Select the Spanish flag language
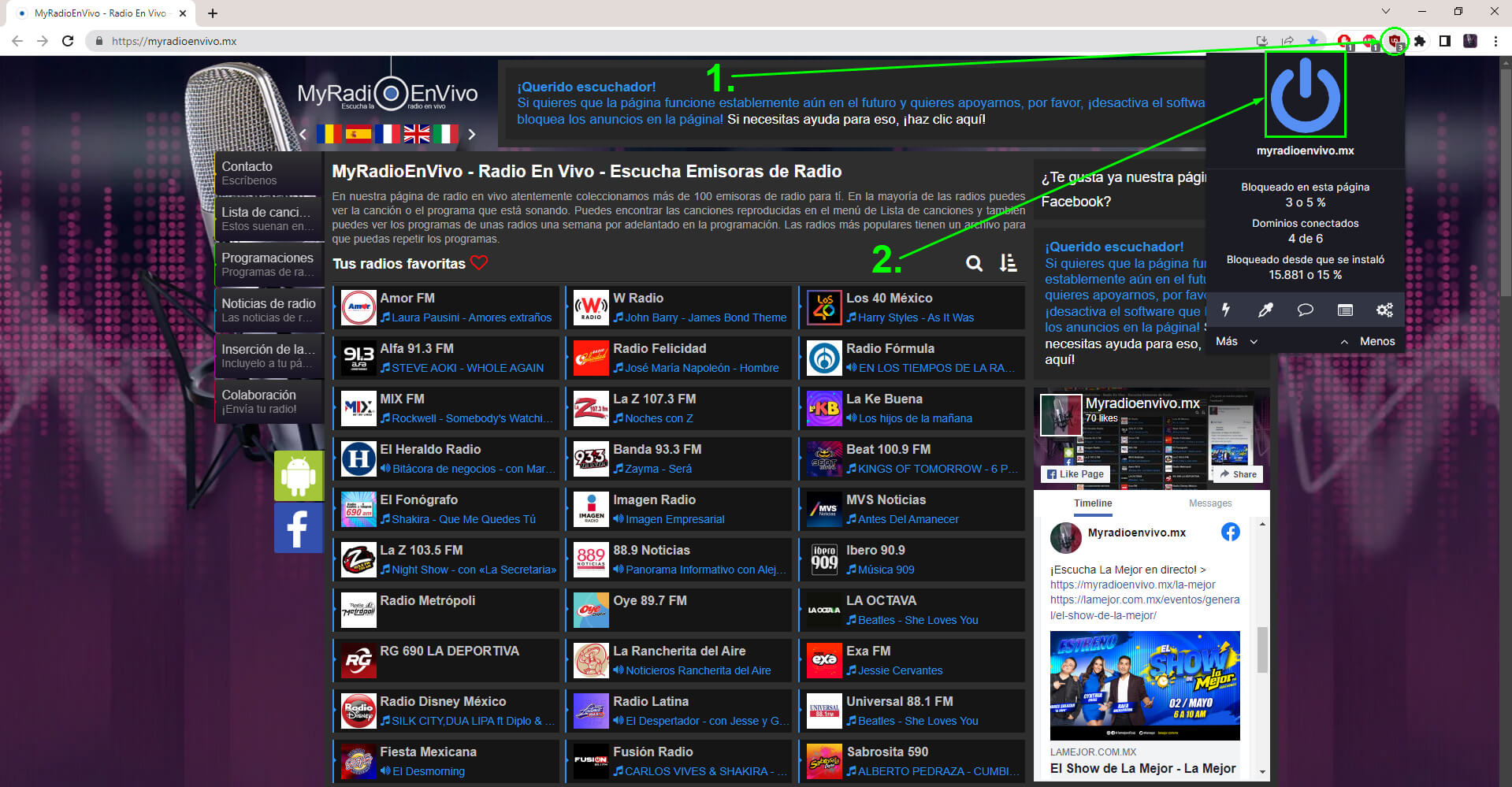Viewport: 1512px width, 787px height. [x=358, y=134]
